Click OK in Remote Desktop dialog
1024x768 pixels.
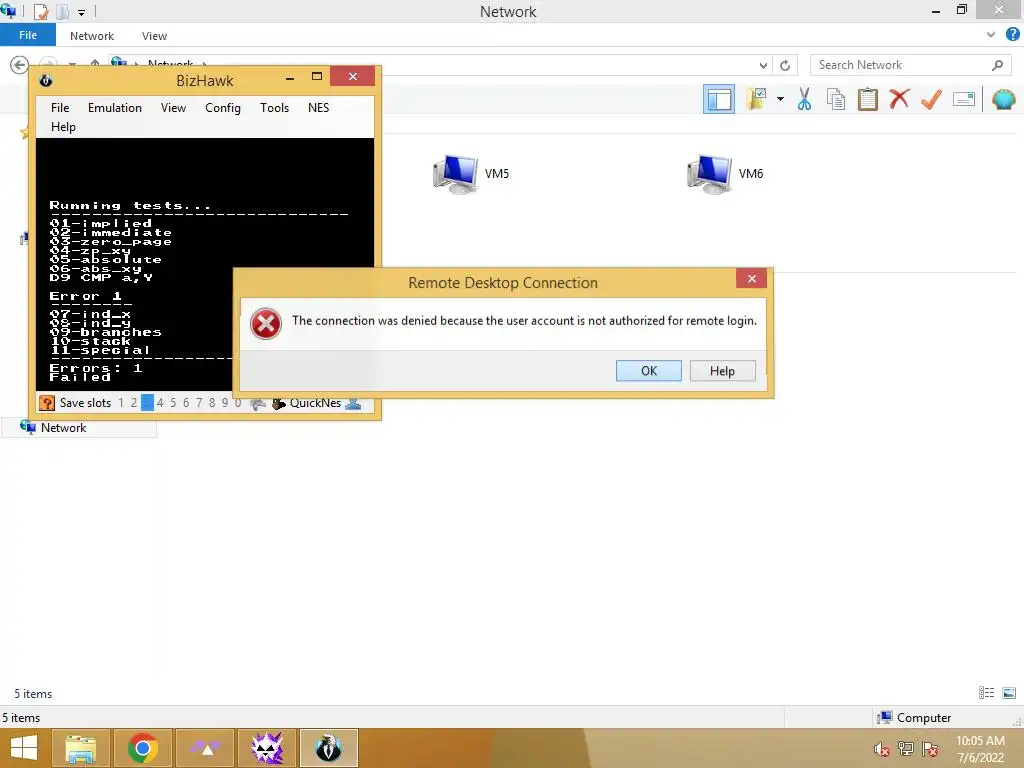pos(648,371)
